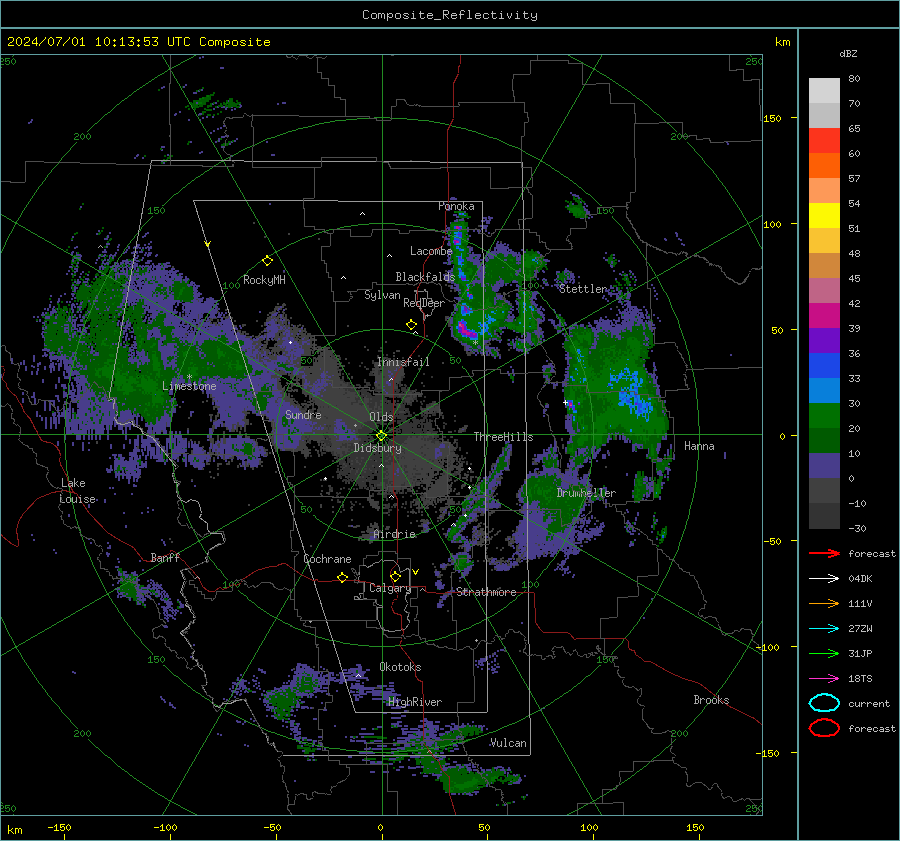The height and width of the screenshot is (841, 900).
Task: Click the Composite_Reflectivity title
Action: tap(450, 15)
